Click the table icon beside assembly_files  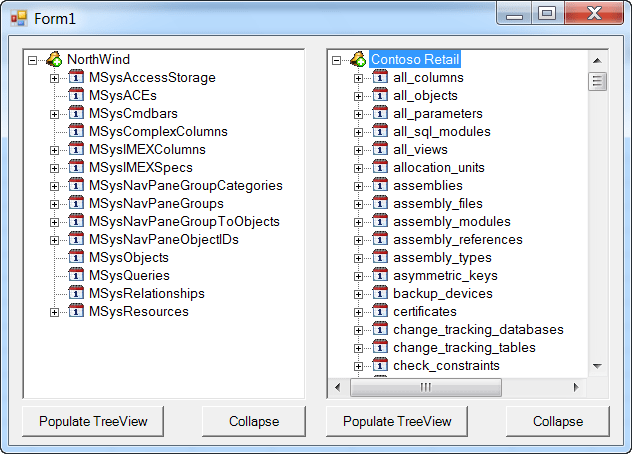tap(380, 202)
